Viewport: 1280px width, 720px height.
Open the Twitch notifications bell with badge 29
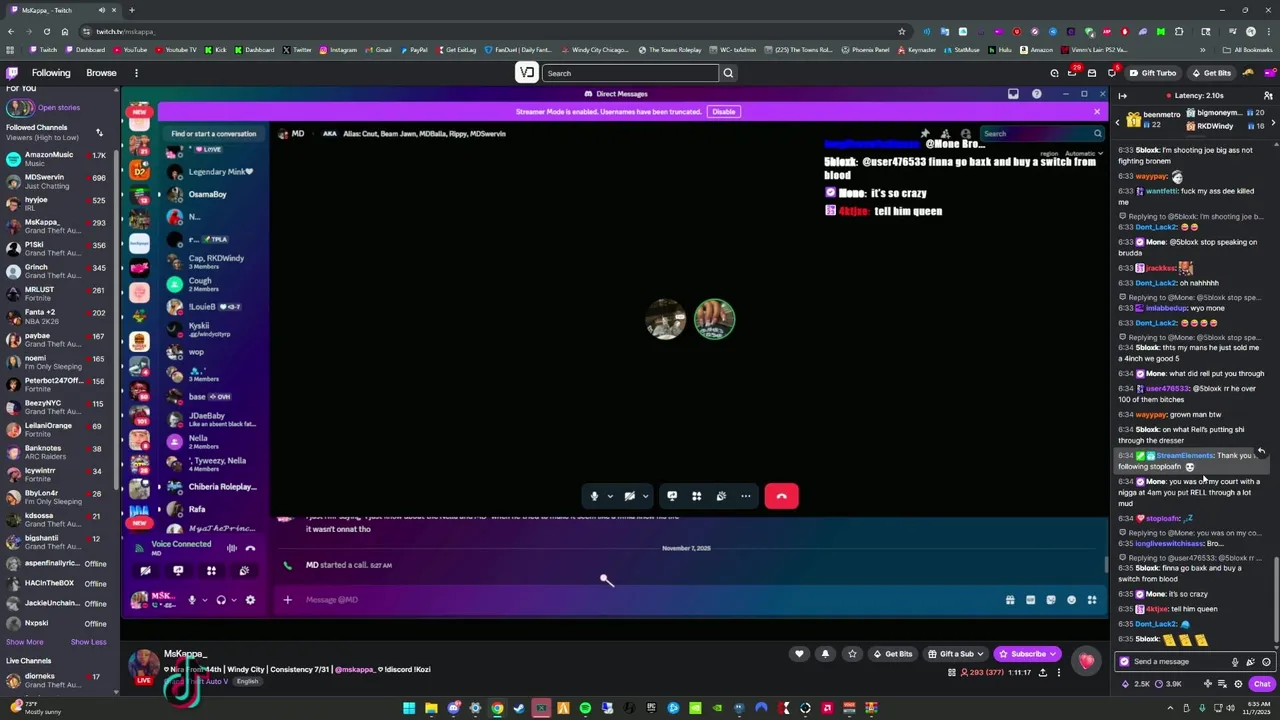[x=1073, y=73]
